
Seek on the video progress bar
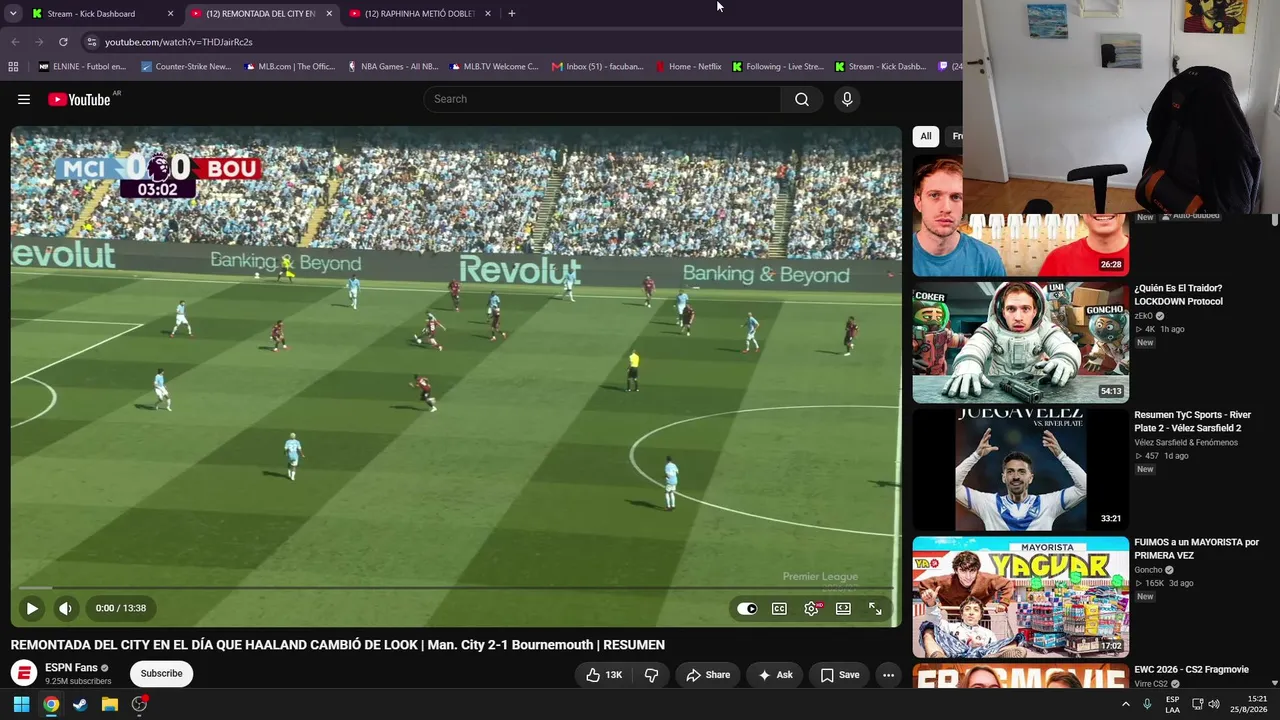pyautogui.click(x=456, y=588)
